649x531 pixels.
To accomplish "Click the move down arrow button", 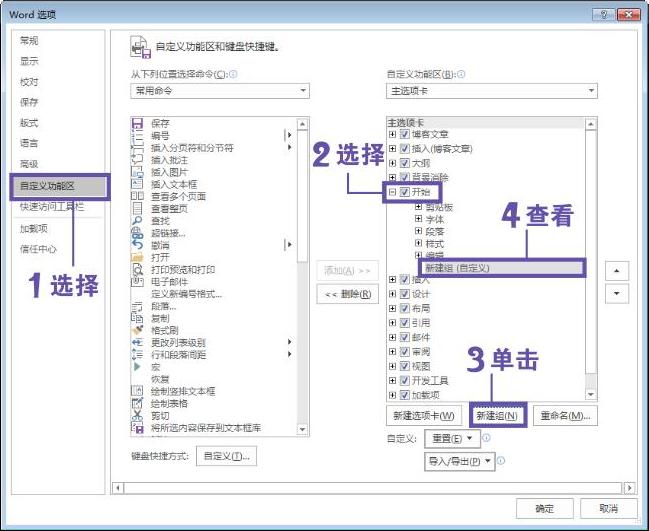I will (617, 293).
